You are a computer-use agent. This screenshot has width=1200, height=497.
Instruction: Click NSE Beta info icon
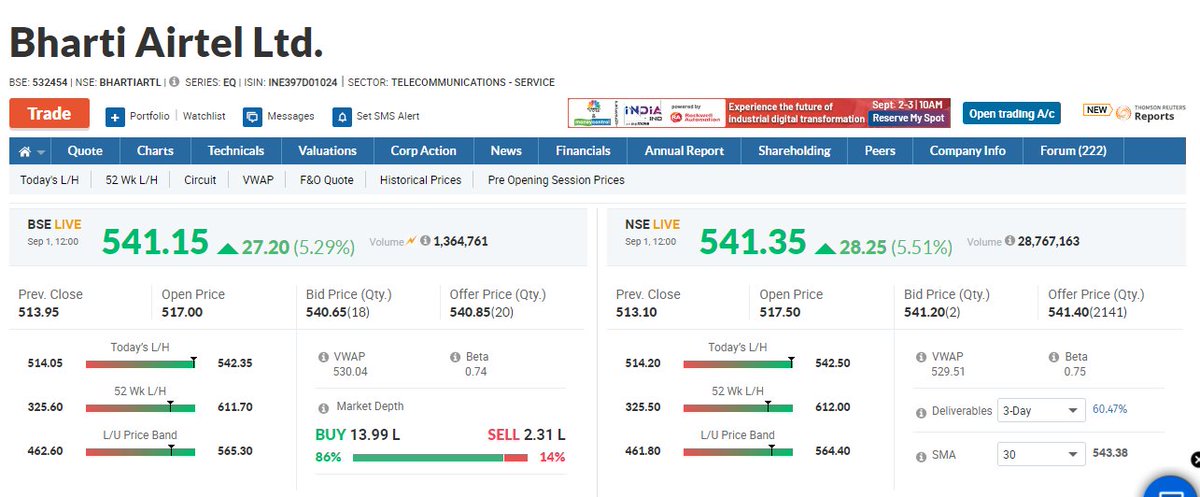(1053, 357)
